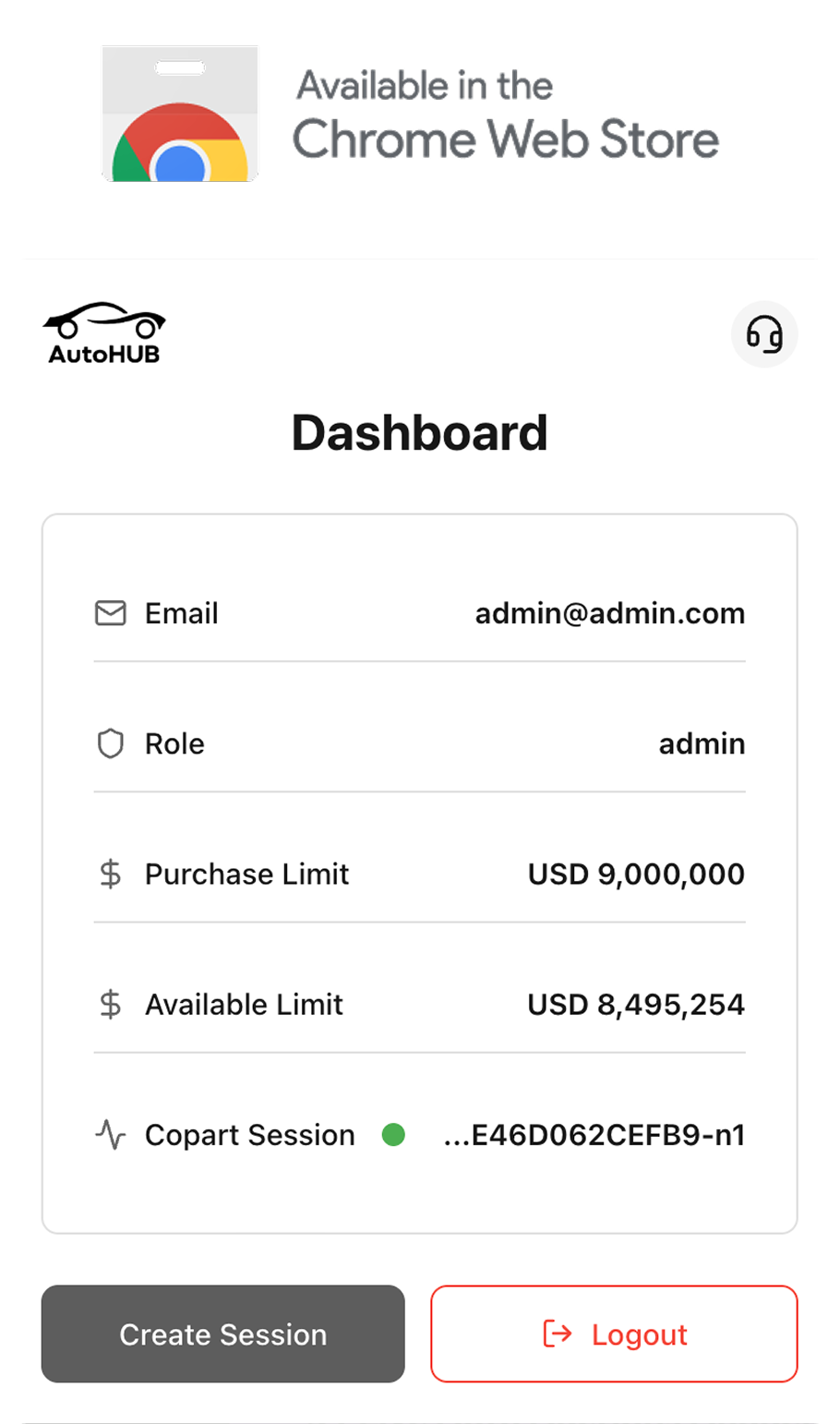The height and width of the screenshot is (1424, 840).
Task: Click the Copart Session label
Action: (249, 1134)
